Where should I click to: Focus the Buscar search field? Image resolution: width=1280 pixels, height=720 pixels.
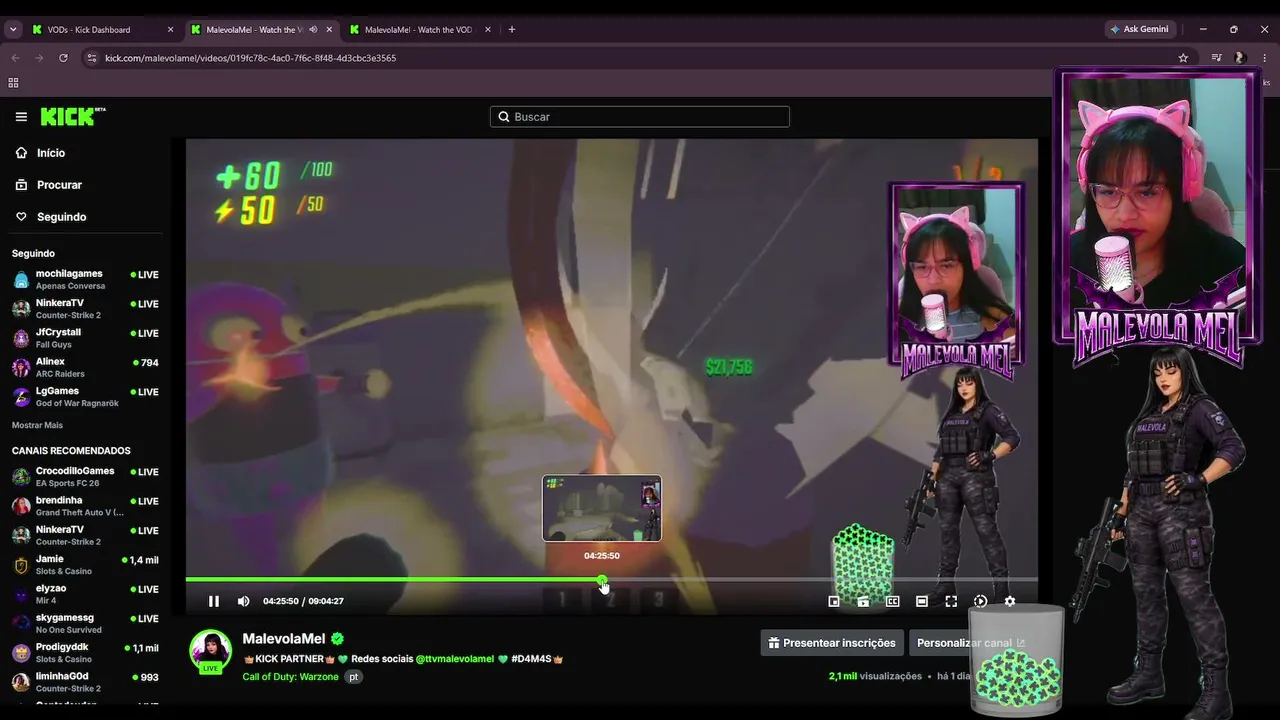(x=640, y=117)
